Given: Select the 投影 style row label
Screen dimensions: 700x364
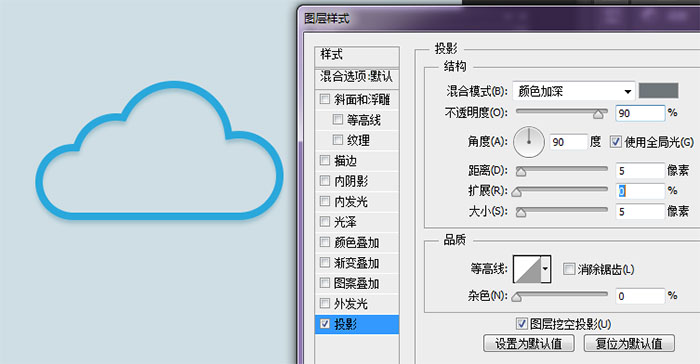Looking at the screenshot, I should [346, 325].
